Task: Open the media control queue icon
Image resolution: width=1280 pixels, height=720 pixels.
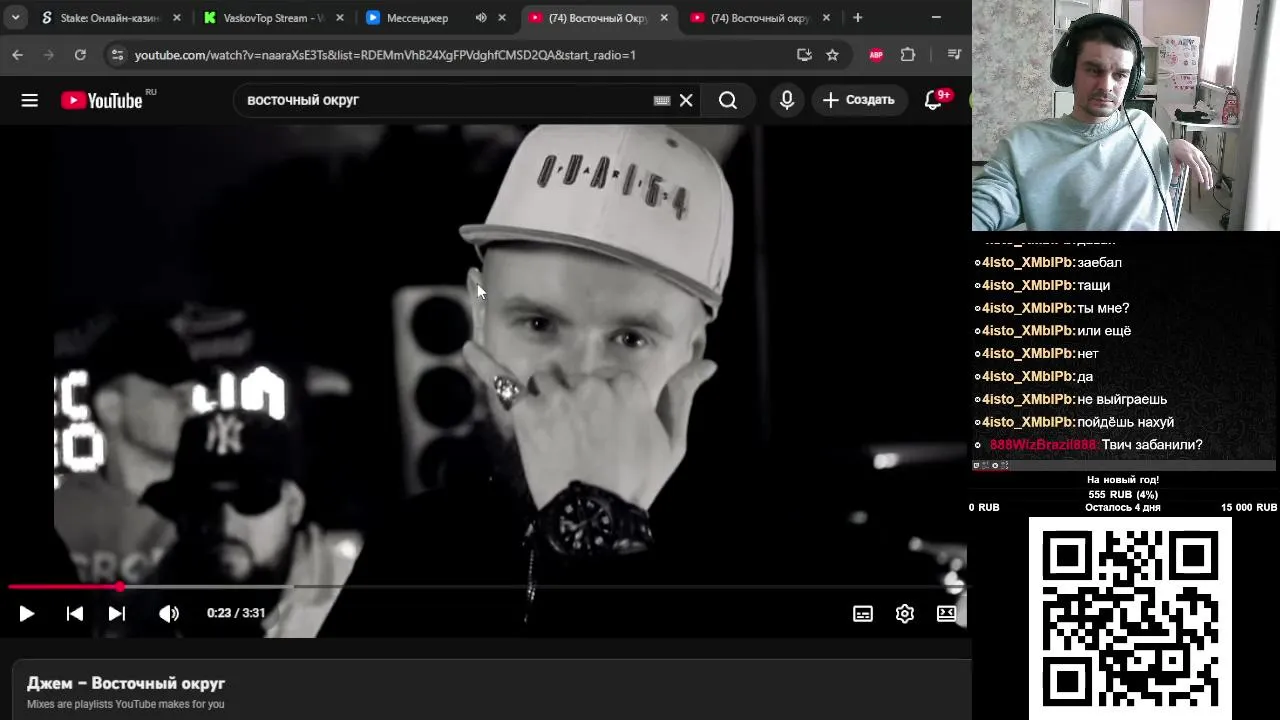Action: 953,55
